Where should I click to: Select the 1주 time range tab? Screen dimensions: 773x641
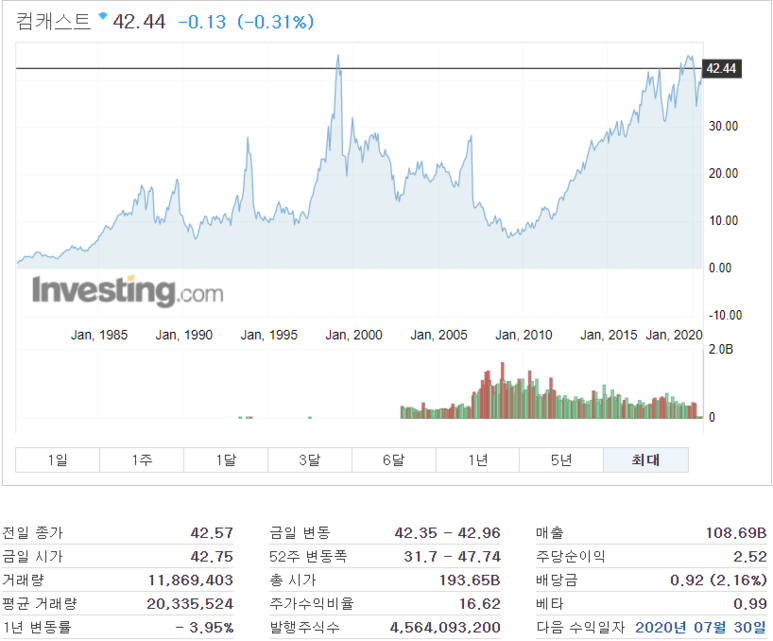click(x=142, y=460)
